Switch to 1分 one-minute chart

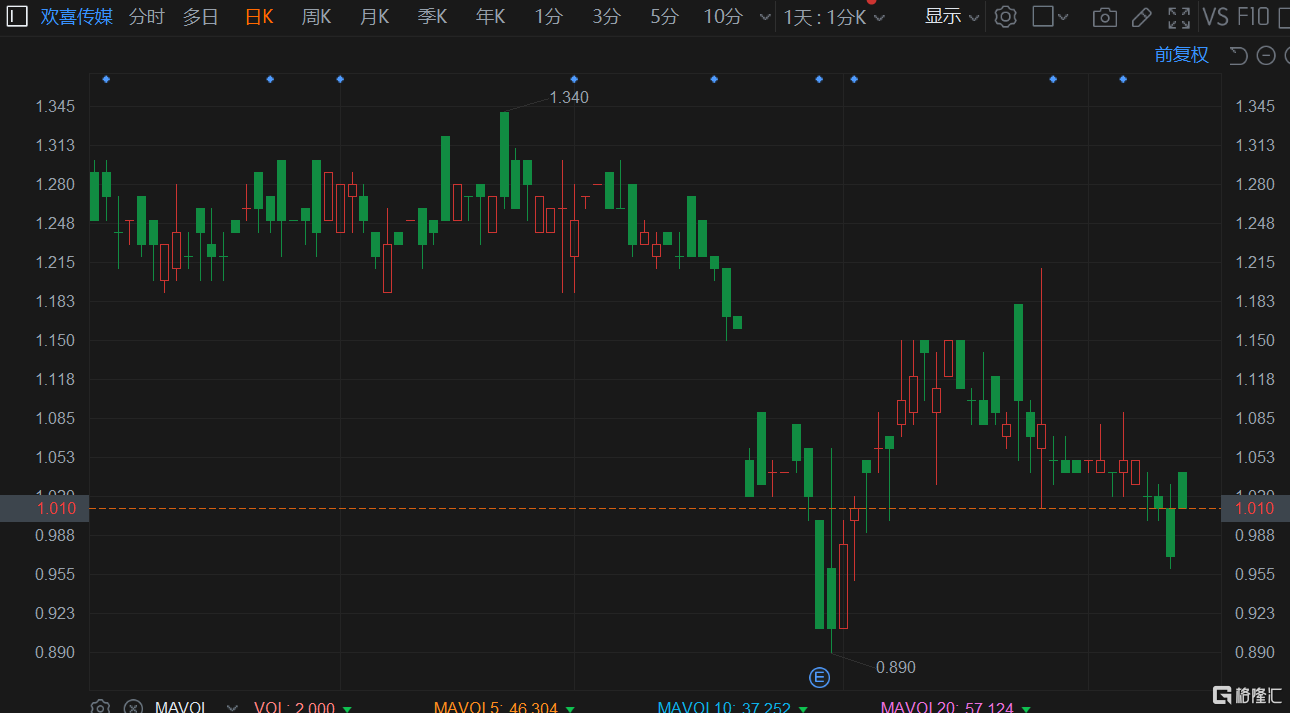pyautogui.click(x=548, y=16)
